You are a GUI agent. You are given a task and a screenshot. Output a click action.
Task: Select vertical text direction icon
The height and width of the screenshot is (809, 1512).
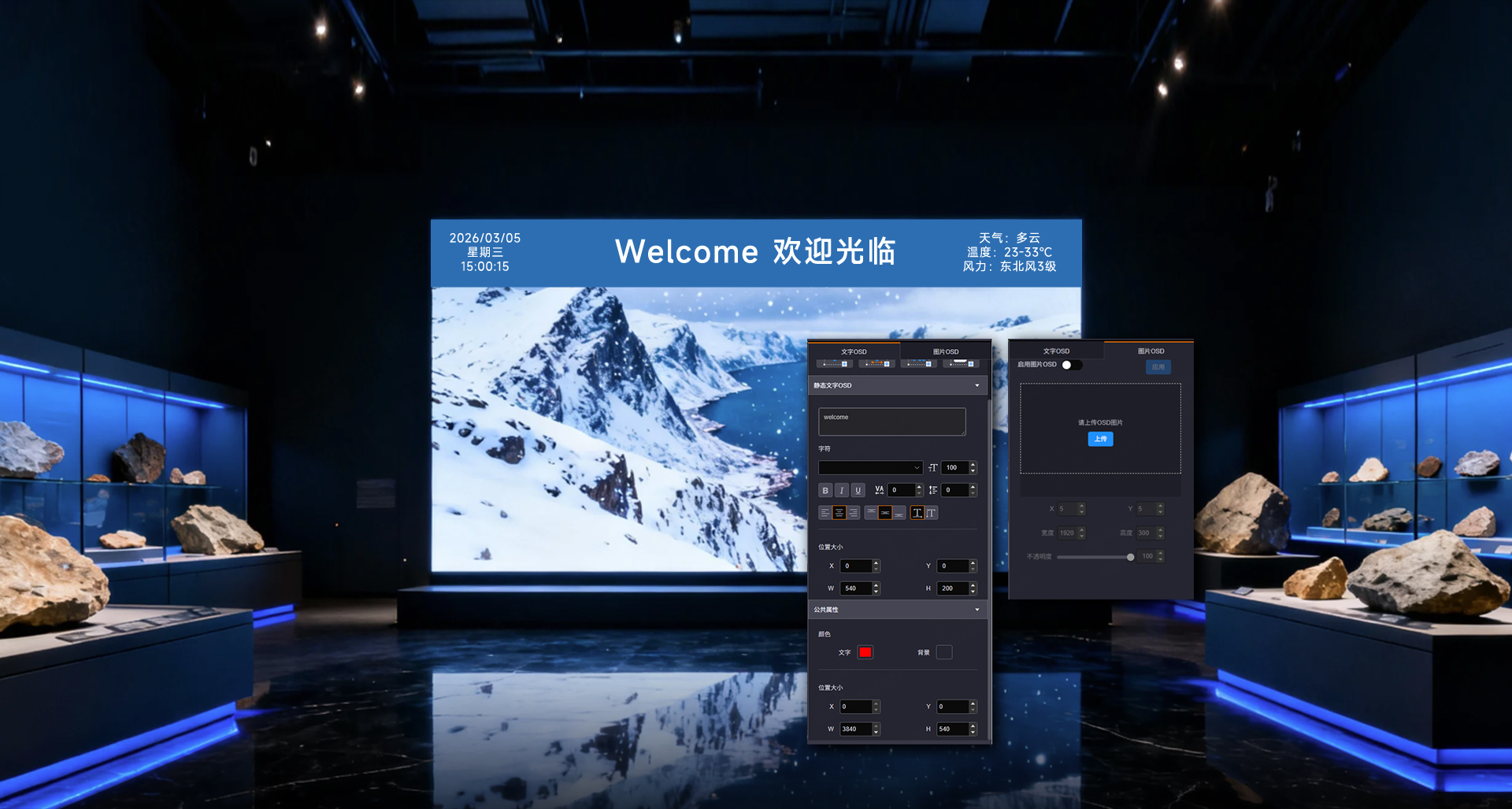(932, 513)
